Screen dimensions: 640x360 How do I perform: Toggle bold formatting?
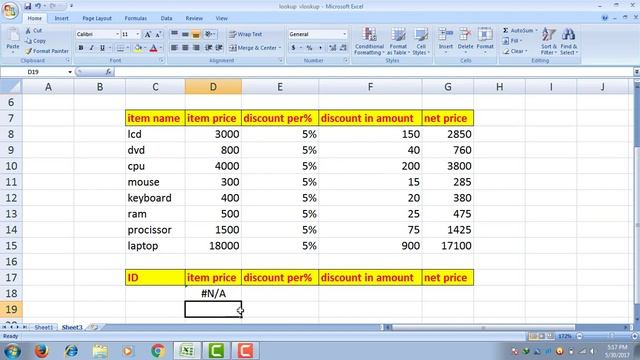(81, 48)
